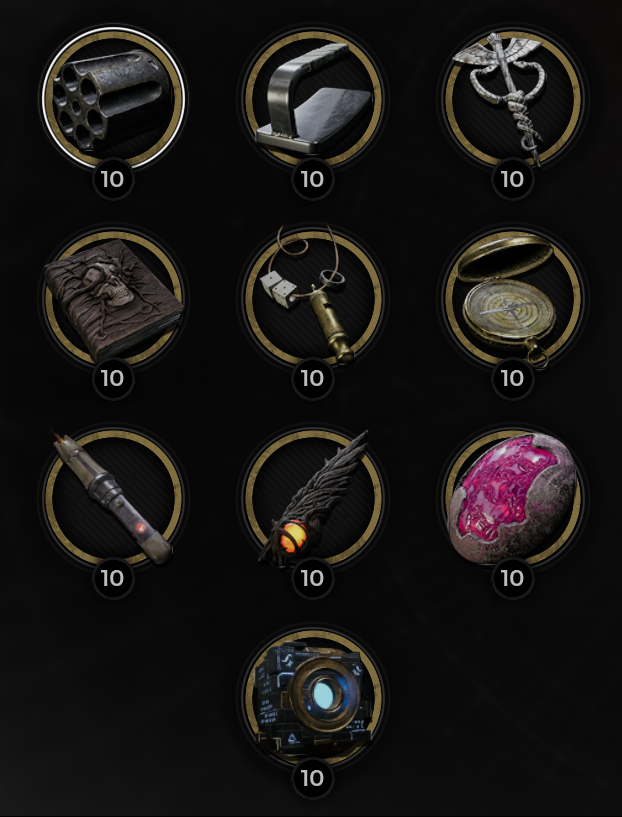Pick the whistle and dice necklace icon
This screenshot has width=622, height=817.
(x=313, y=298)
